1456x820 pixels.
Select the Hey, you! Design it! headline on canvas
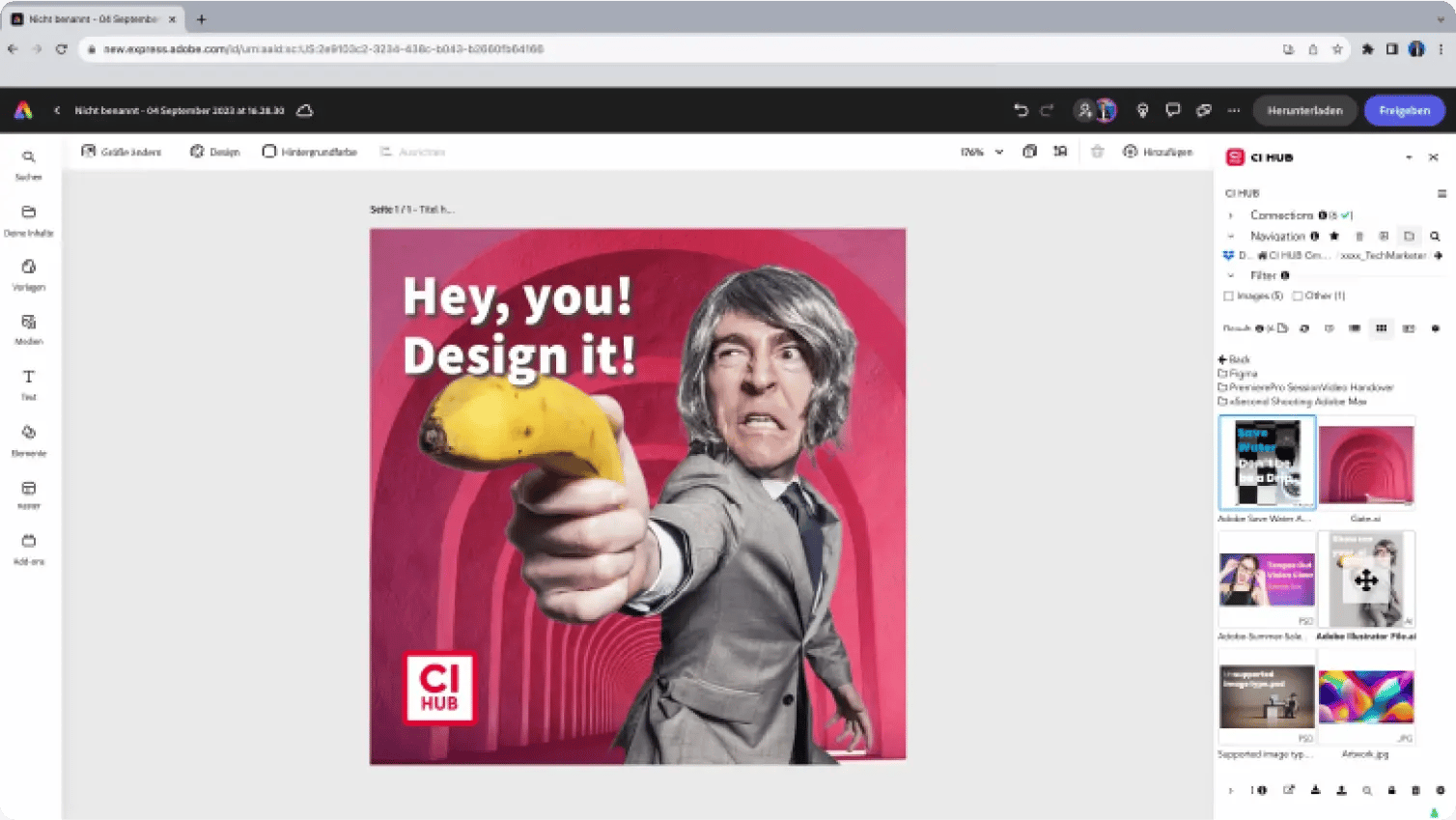tap(519, 326)
